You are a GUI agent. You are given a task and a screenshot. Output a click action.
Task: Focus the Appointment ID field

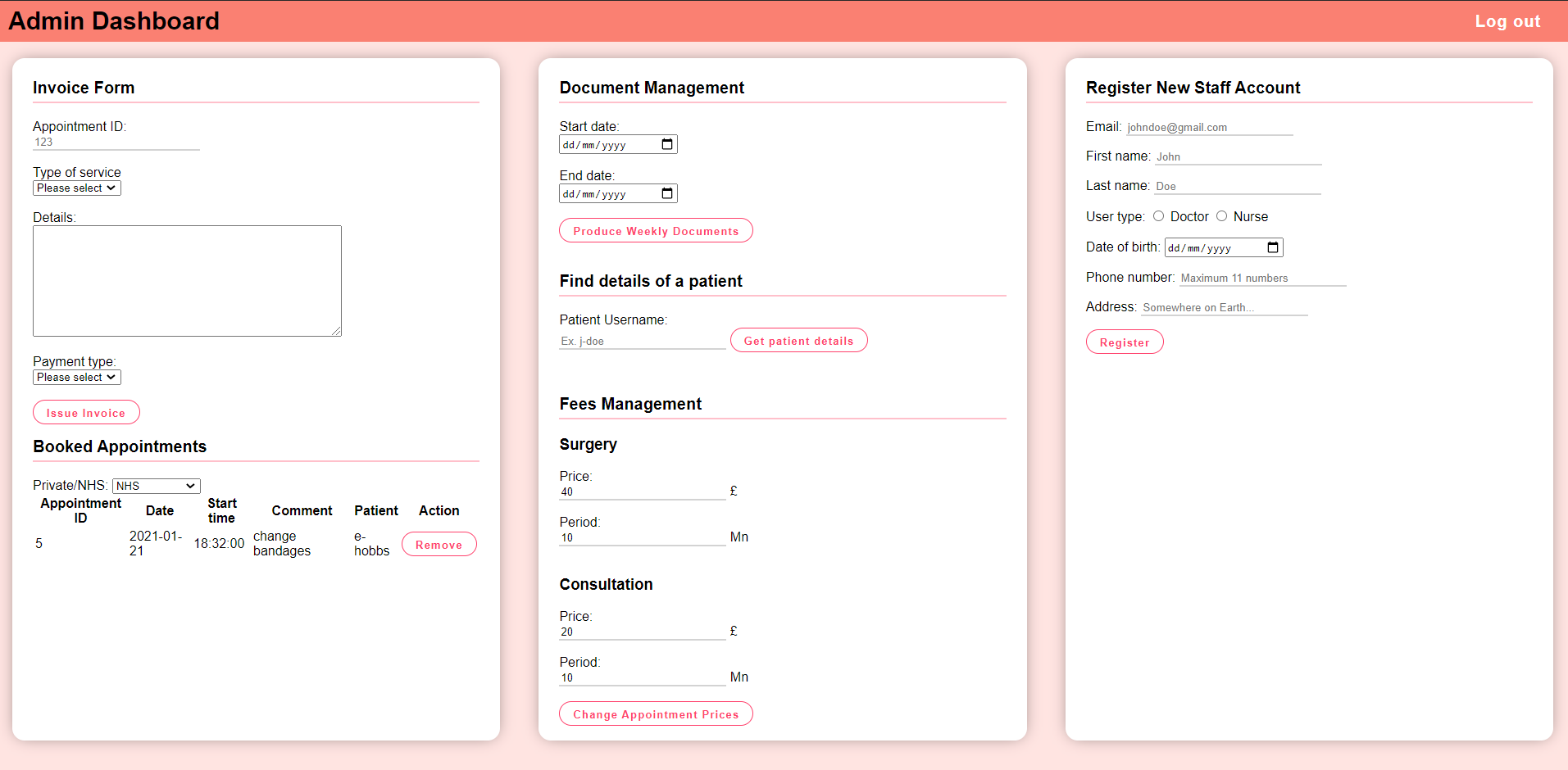pyautogui.click(x=116, y=143)
